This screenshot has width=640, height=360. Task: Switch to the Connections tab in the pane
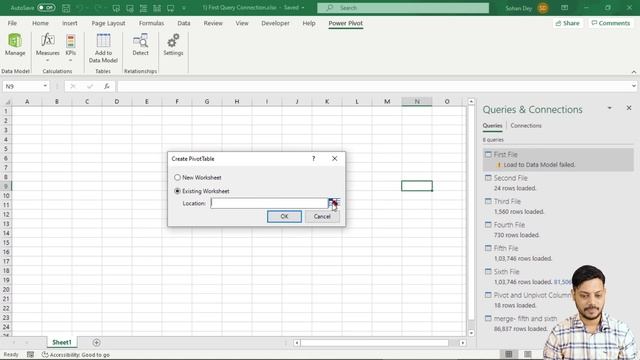click(x=526, y=126)
